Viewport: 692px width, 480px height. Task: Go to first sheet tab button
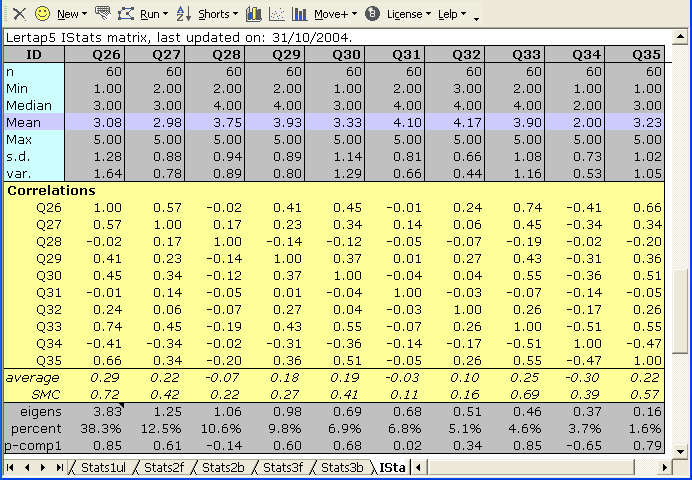tap(11, 467)
